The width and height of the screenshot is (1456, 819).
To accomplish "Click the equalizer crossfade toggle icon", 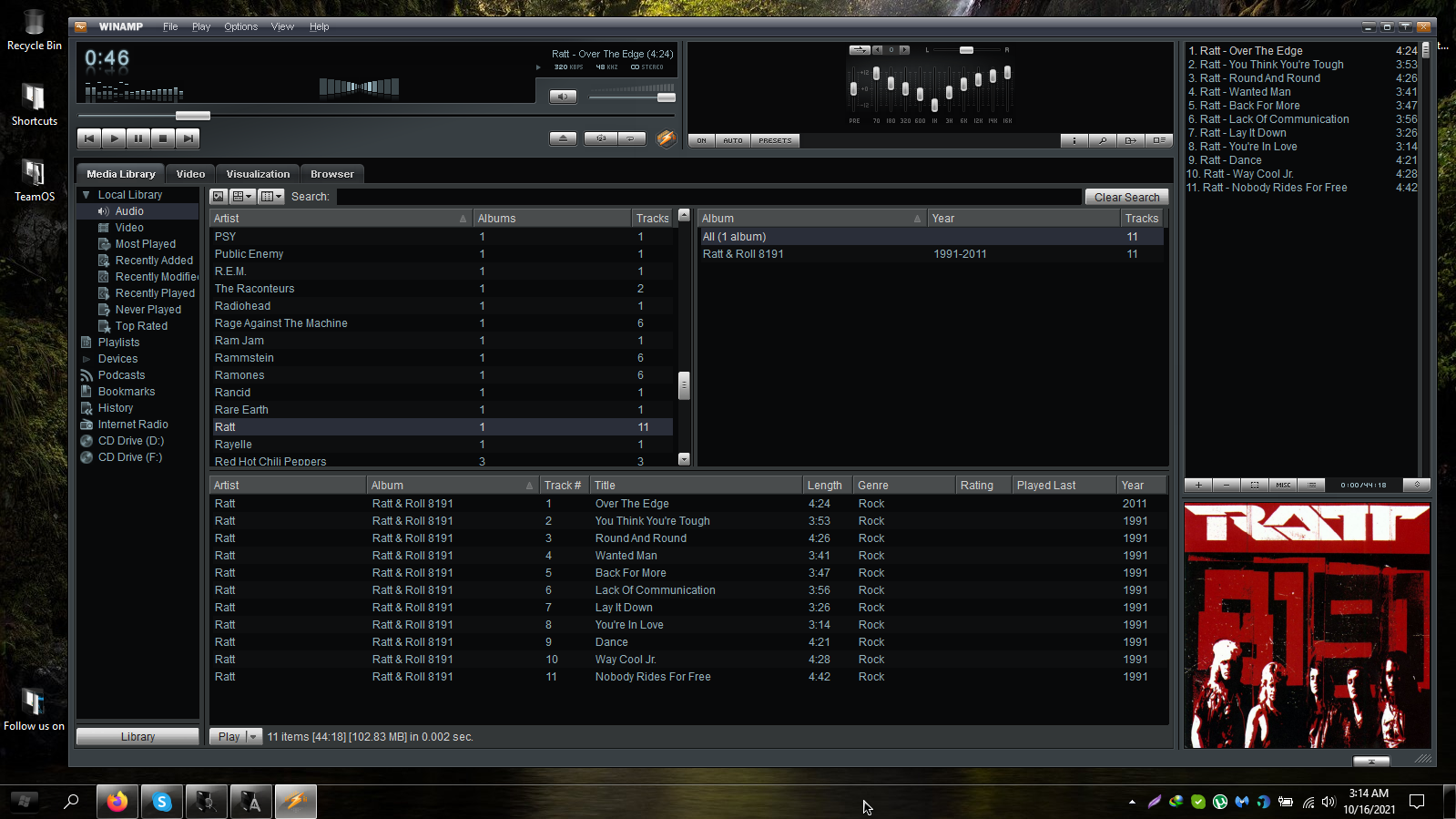I will pyautogui.click(x=859, y=50).
